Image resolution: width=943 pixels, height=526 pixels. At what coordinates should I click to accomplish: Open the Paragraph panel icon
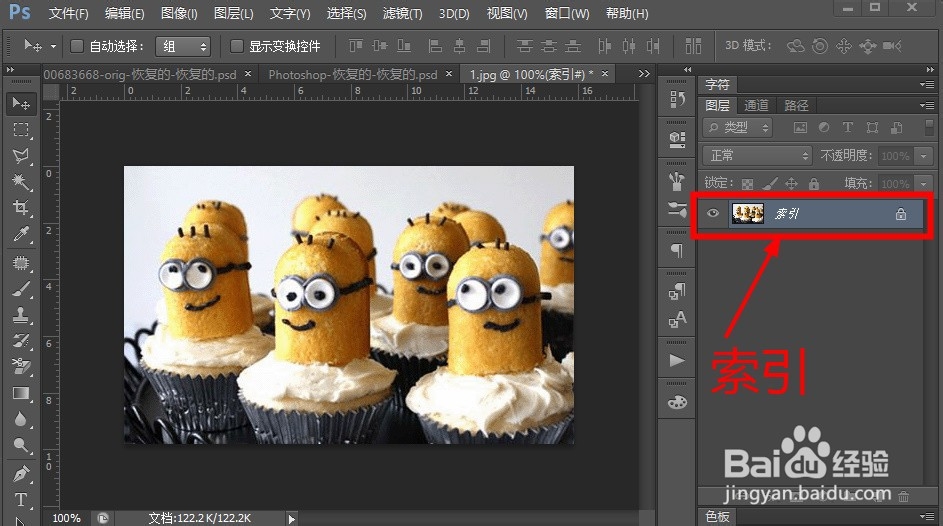677,250
